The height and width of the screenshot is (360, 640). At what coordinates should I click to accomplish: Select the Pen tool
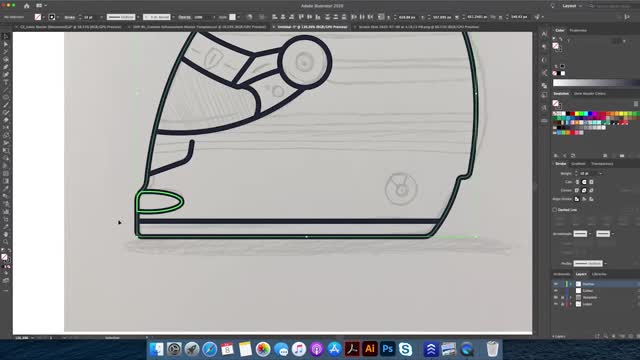[x=6, y=67]
